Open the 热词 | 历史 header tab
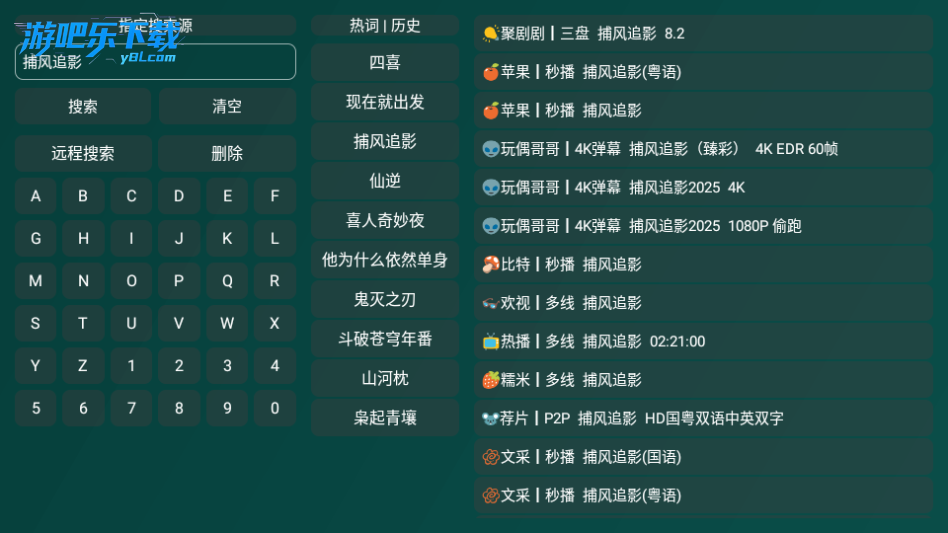 [385, 25]
